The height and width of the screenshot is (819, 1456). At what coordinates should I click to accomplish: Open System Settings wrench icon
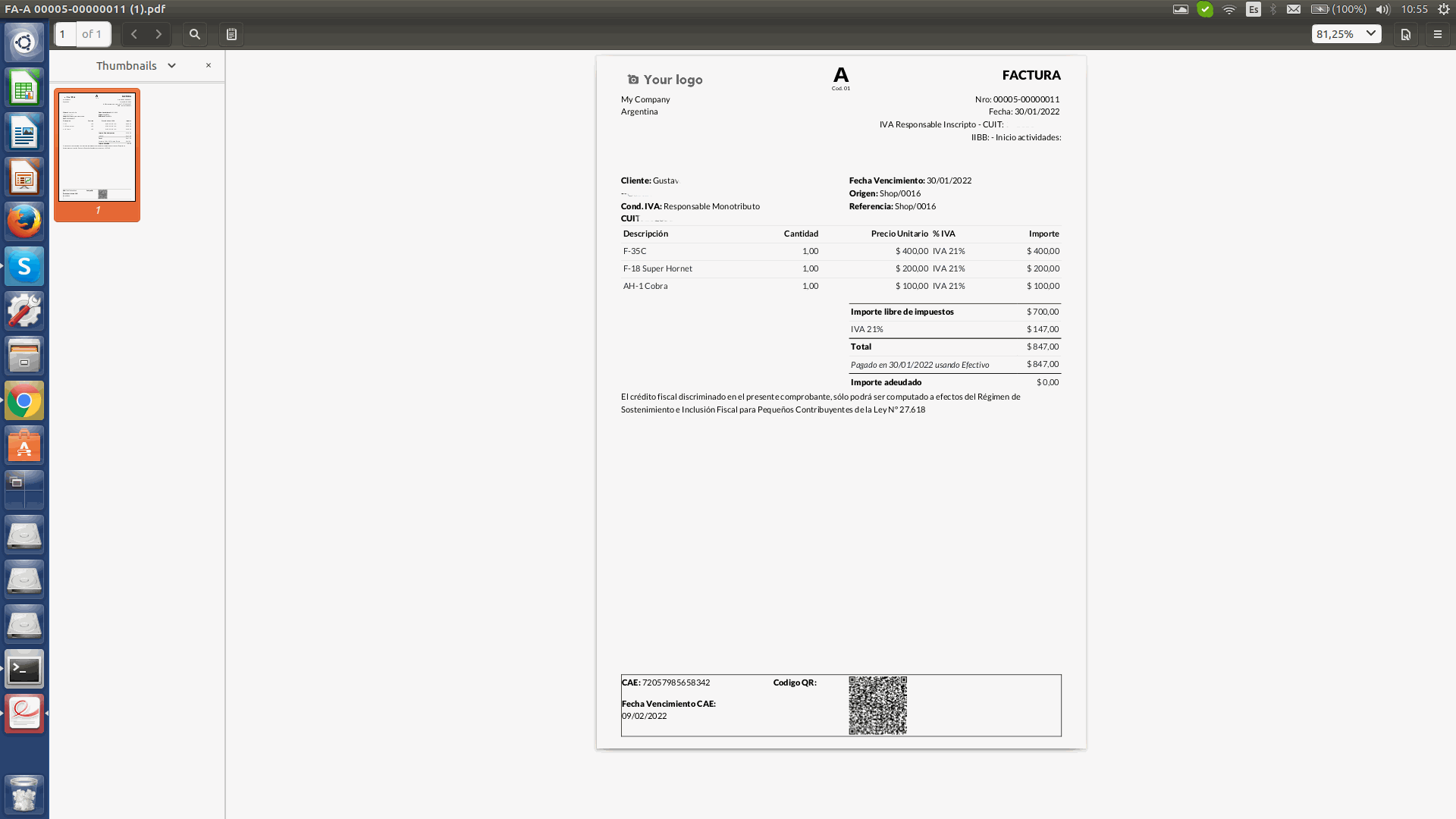[x=24, y=311]
